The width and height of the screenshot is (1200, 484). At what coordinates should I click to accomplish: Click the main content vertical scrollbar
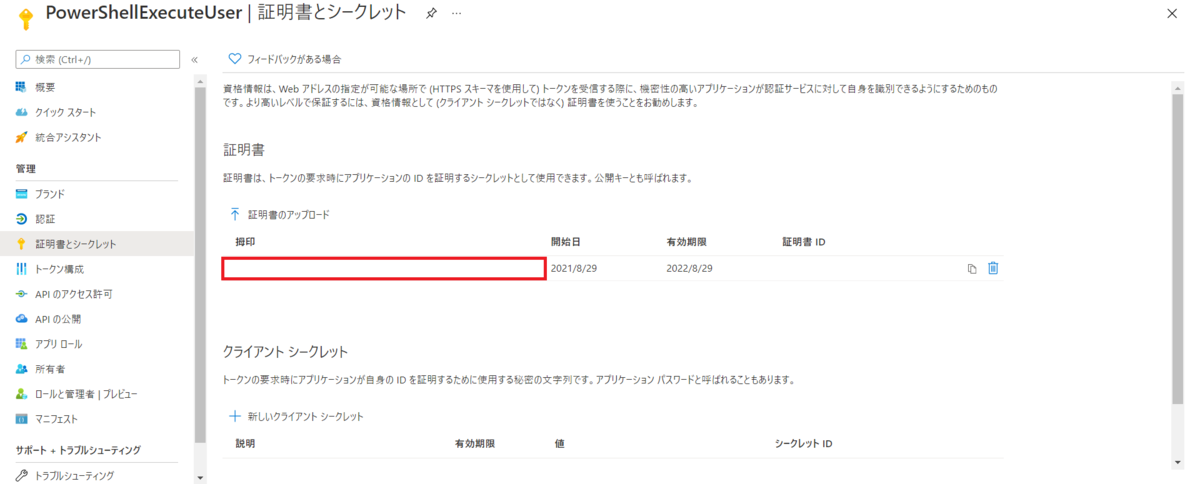(1176, 250)
